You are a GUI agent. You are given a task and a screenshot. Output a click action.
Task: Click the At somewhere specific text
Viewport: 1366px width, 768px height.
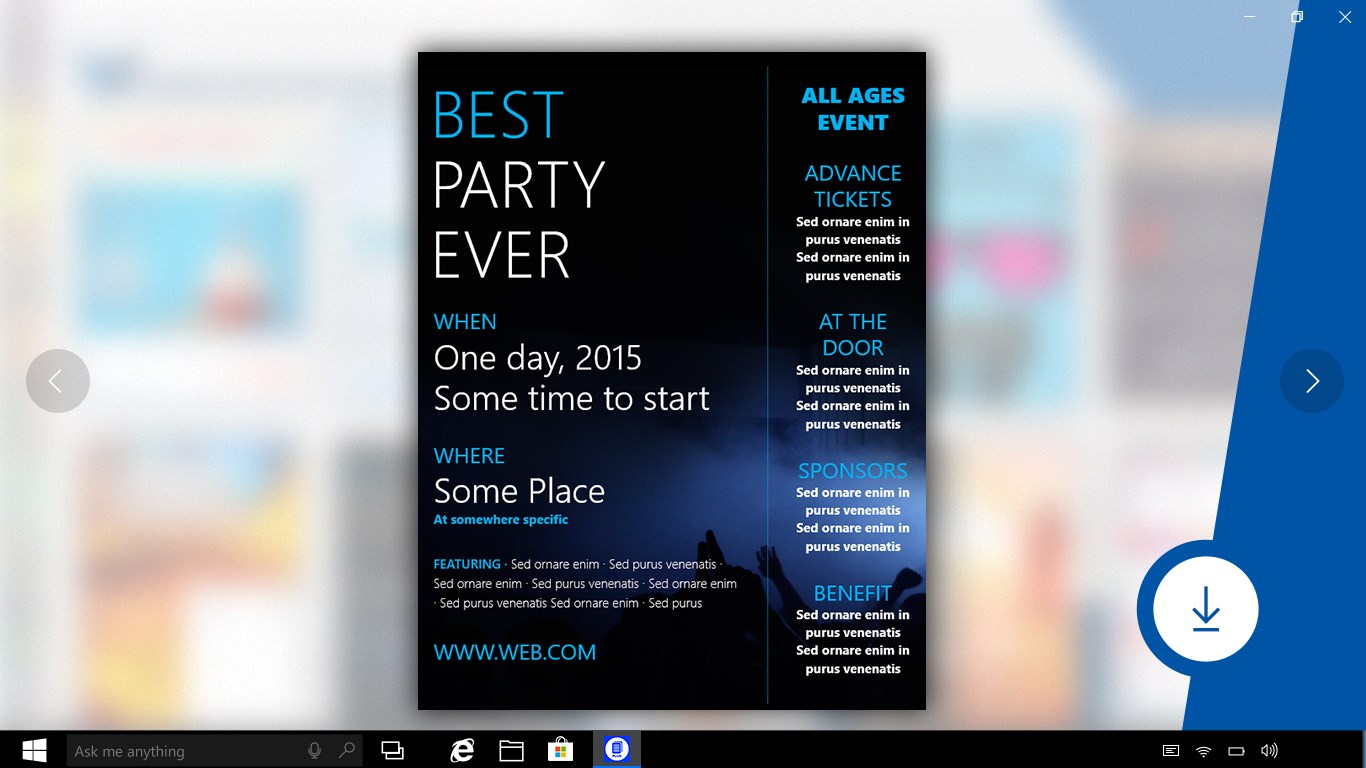[x=501, y=520]
